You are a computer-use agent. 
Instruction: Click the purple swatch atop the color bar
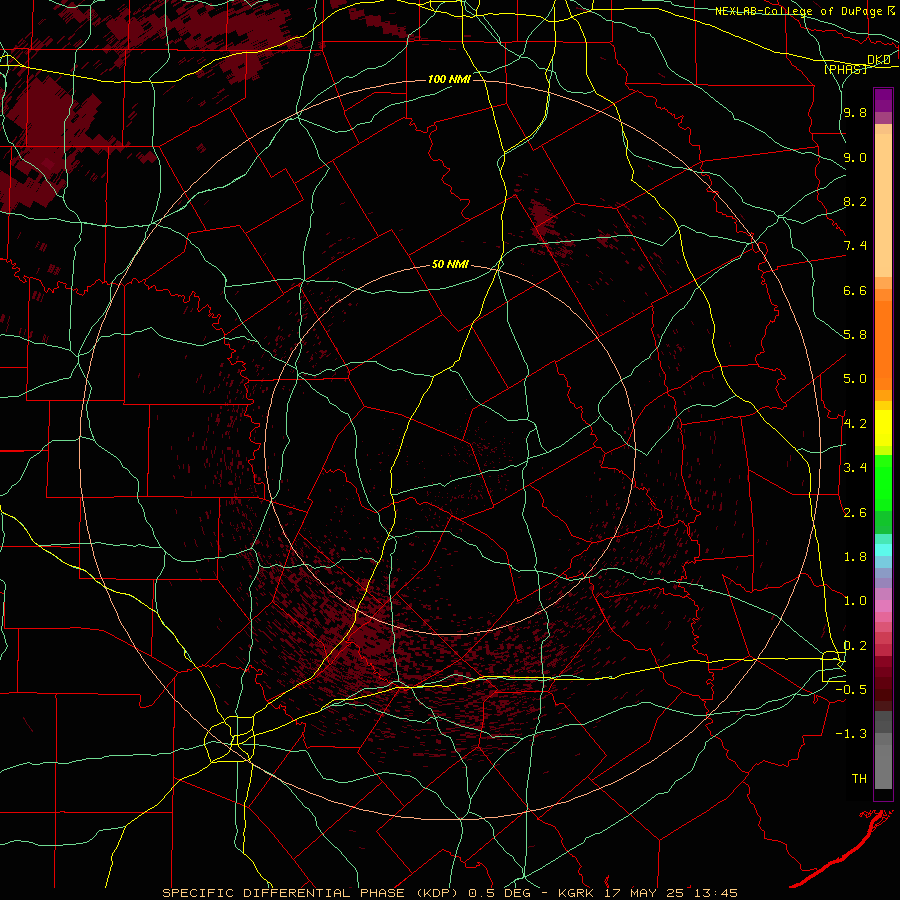pyautogui.click(x=883, y=100)
